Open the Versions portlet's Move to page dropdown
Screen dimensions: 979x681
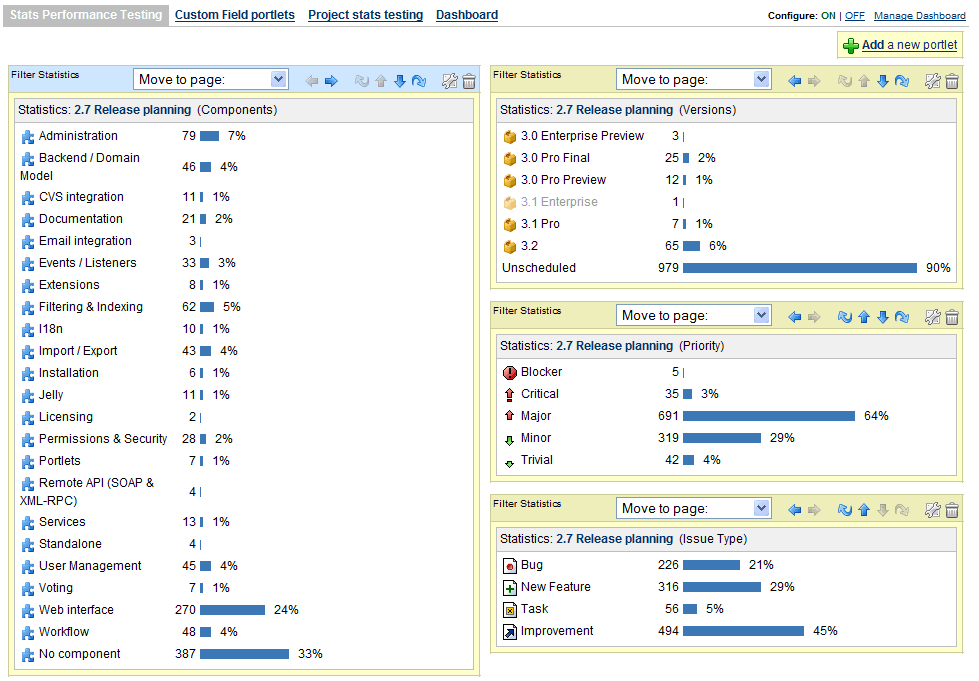click(x=693, y=79)
